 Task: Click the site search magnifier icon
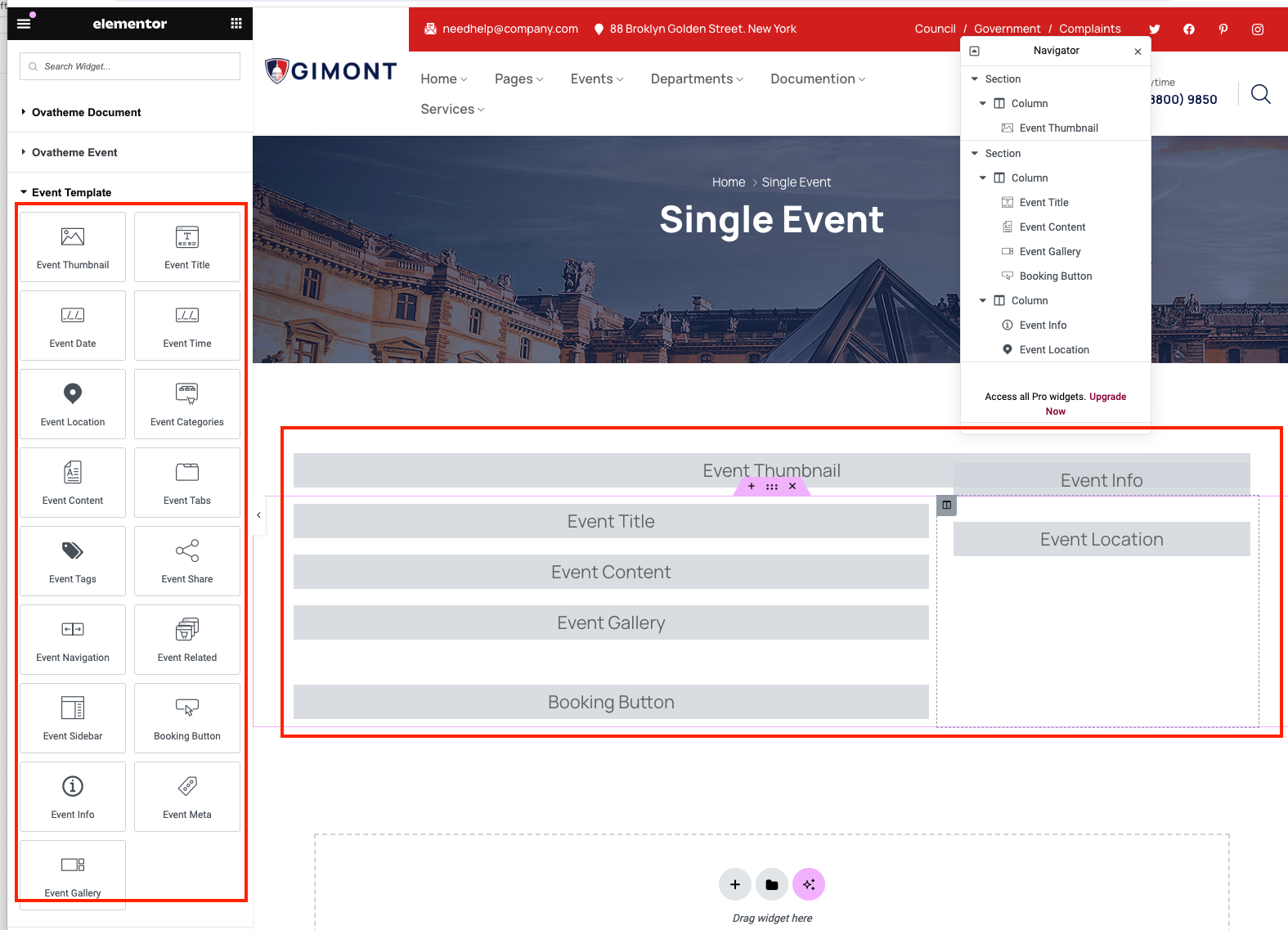(1260, 95)
